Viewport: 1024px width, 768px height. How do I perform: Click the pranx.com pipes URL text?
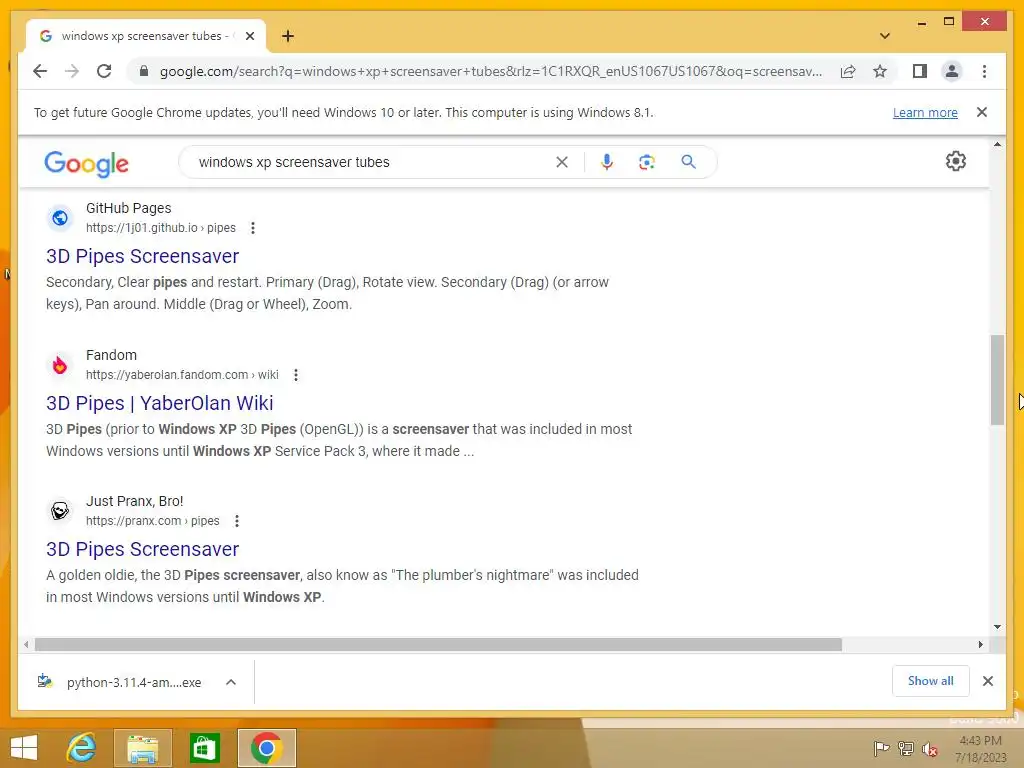[153, 521]
